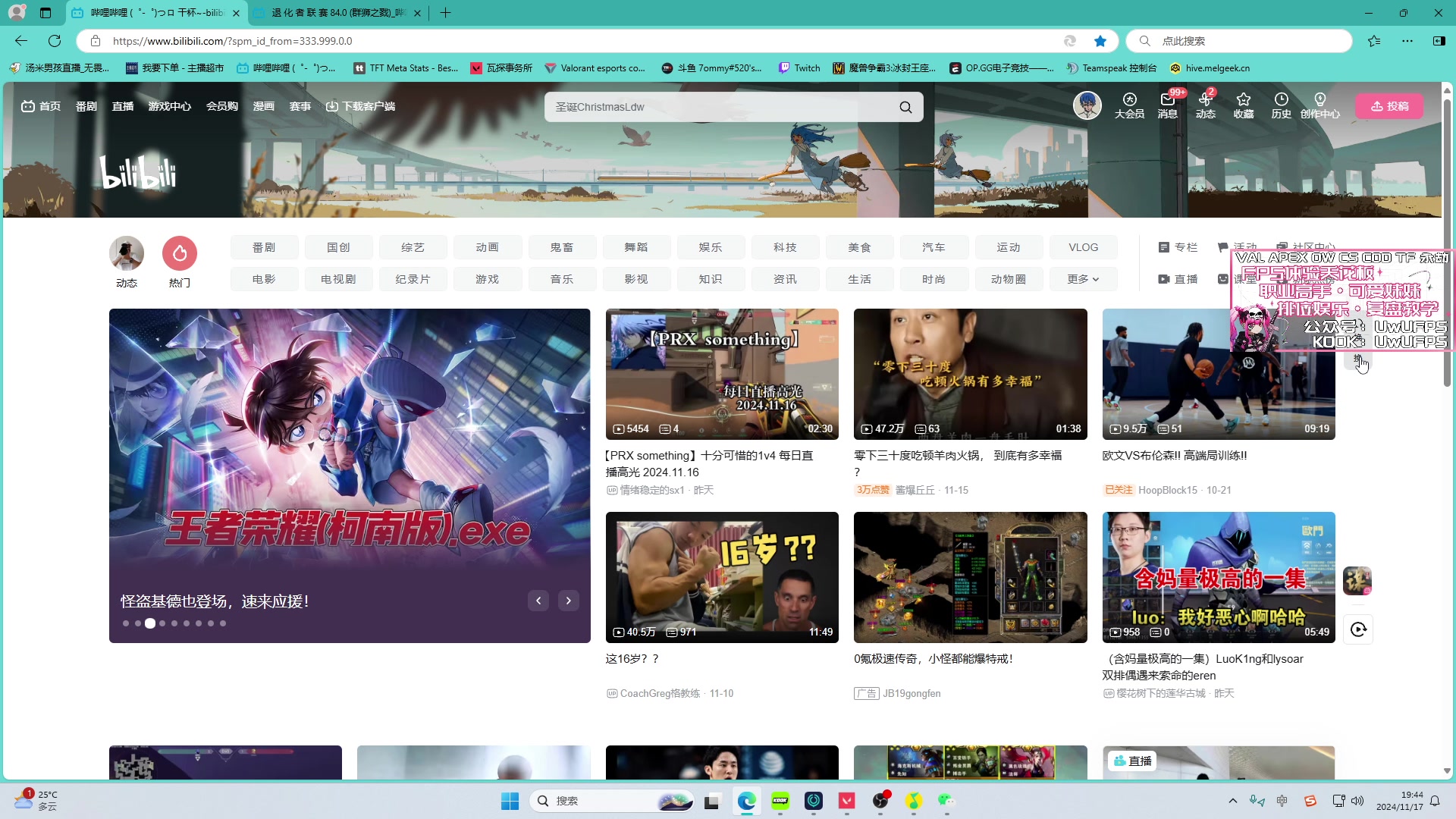Image resolution: width=1456 pixels, height=819 pixels.
Task: Open KOOK app in taskbar
Action: pos(780,801)
